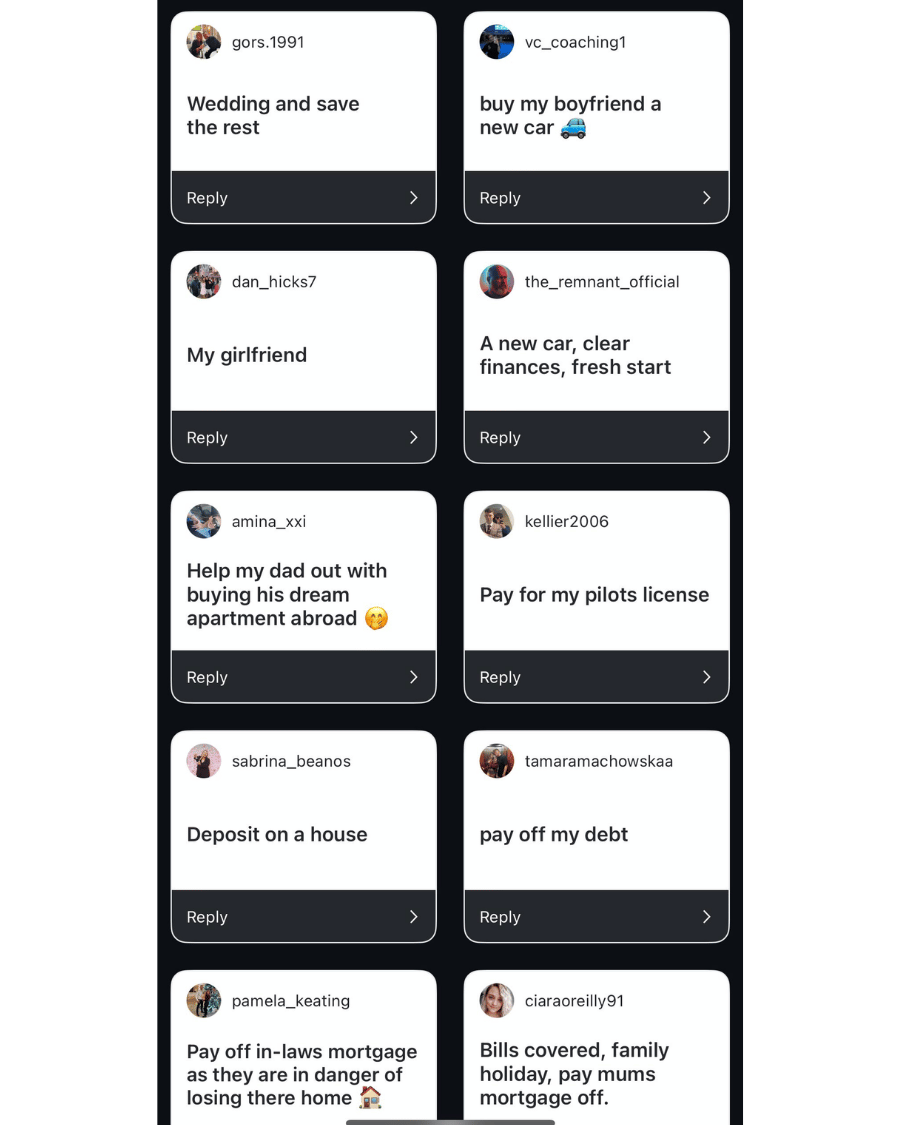This screenshot has width=900, height=1125.
Task: Tap the home indicator bar
Action: [x=450, y=1121]
